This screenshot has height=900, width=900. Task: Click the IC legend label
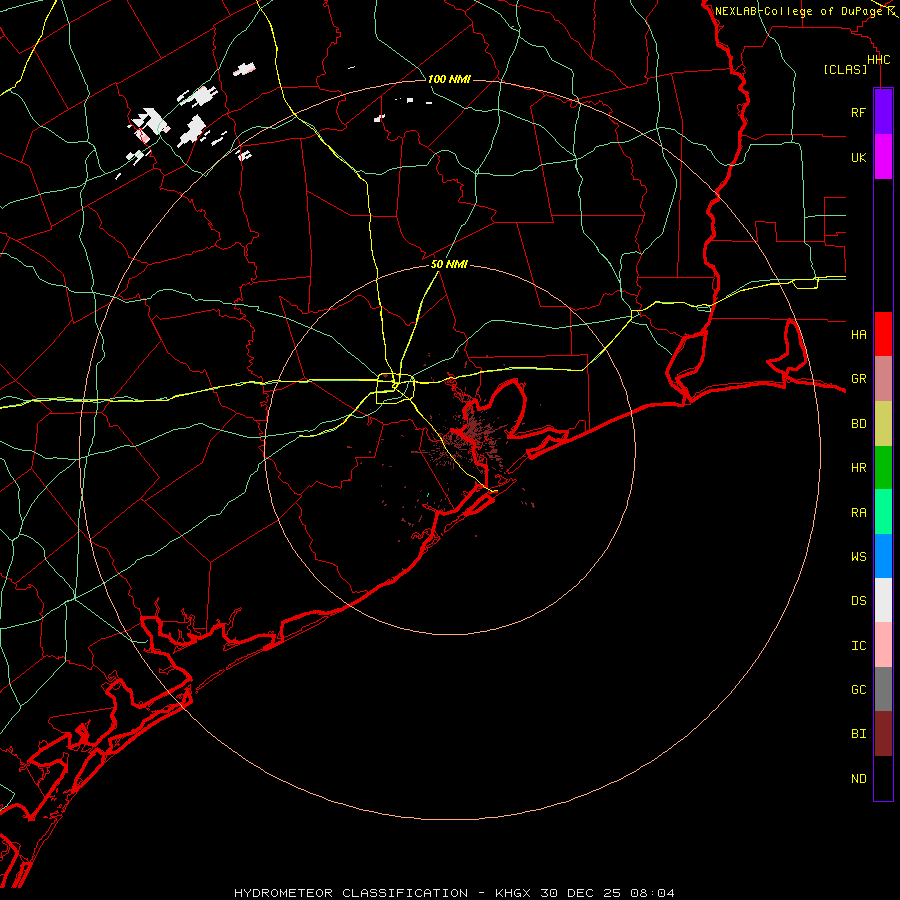(x=858, y=646)
